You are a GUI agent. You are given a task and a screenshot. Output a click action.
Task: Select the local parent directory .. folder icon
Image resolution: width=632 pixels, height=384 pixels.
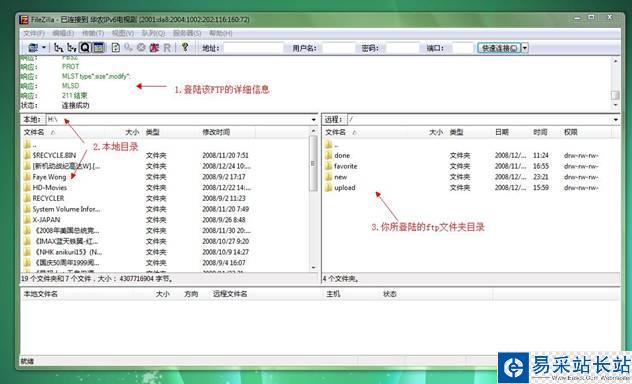click(x=27, y=144)
